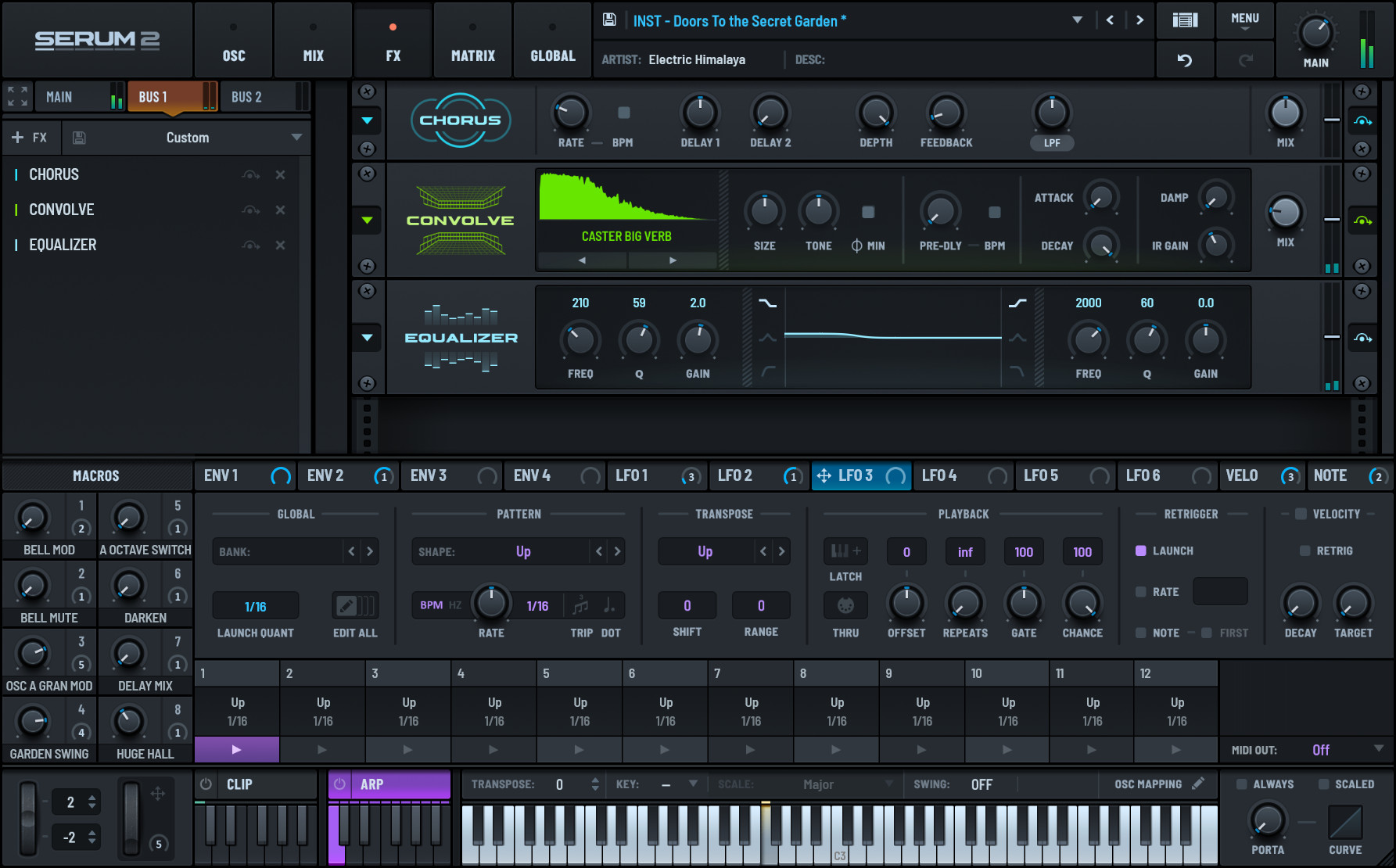Click the expand FX view icon
Viewport: 1396px width, 868px height.
[17, 97]
